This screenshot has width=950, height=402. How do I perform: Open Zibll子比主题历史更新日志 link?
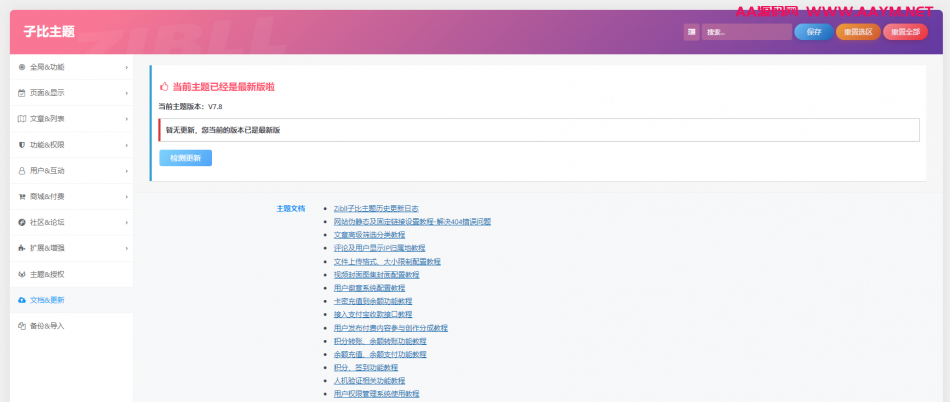tap(376, 208)
